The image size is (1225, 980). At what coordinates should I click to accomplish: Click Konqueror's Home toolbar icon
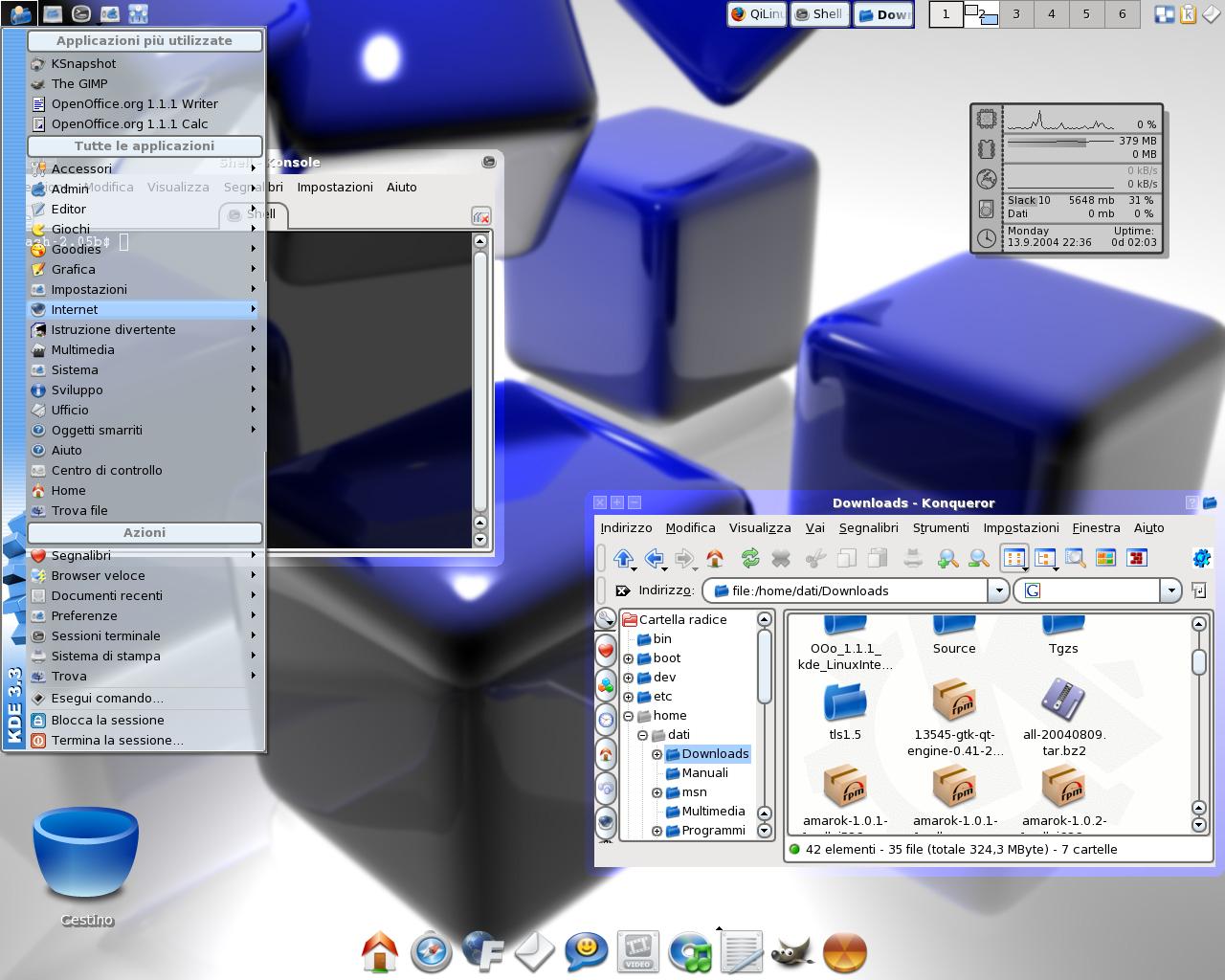[x=714, y=558]
